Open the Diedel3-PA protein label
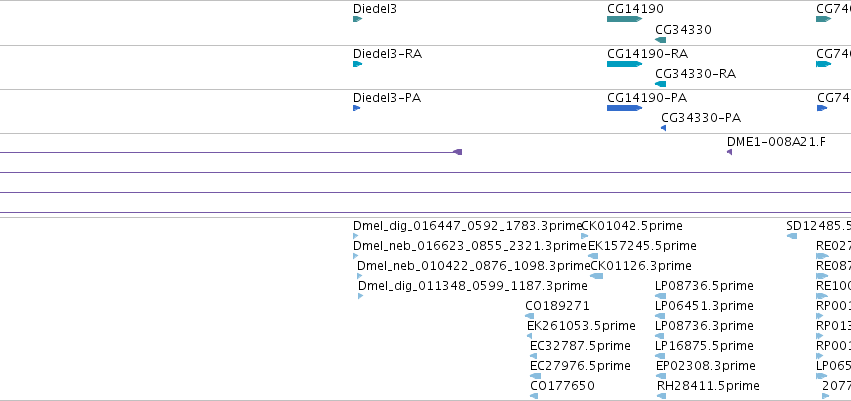The image size is (851, 401). [x=386, y=98]
